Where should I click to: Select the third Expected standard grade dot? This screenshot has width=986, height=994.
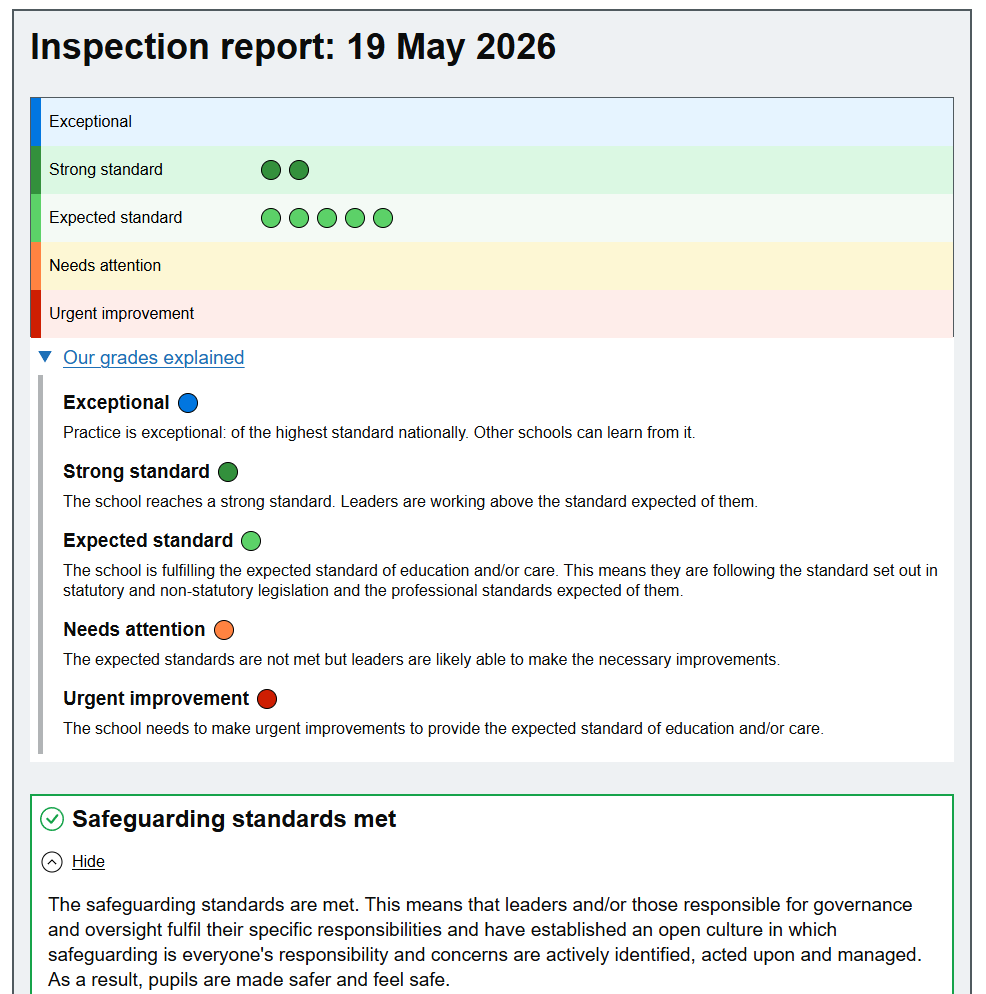pos(327,218)
